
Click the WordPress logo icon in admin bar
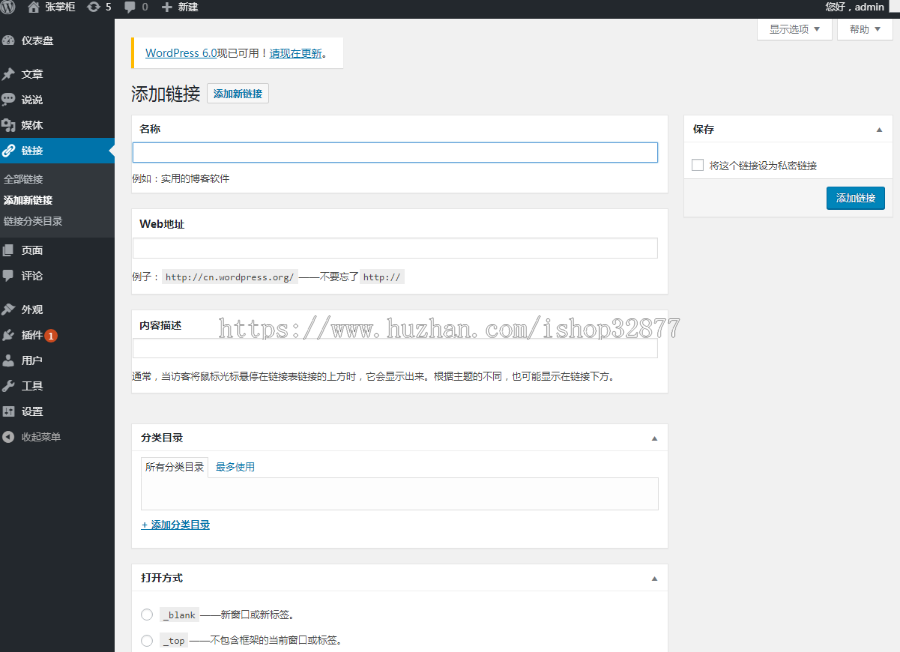coord(7,7)
